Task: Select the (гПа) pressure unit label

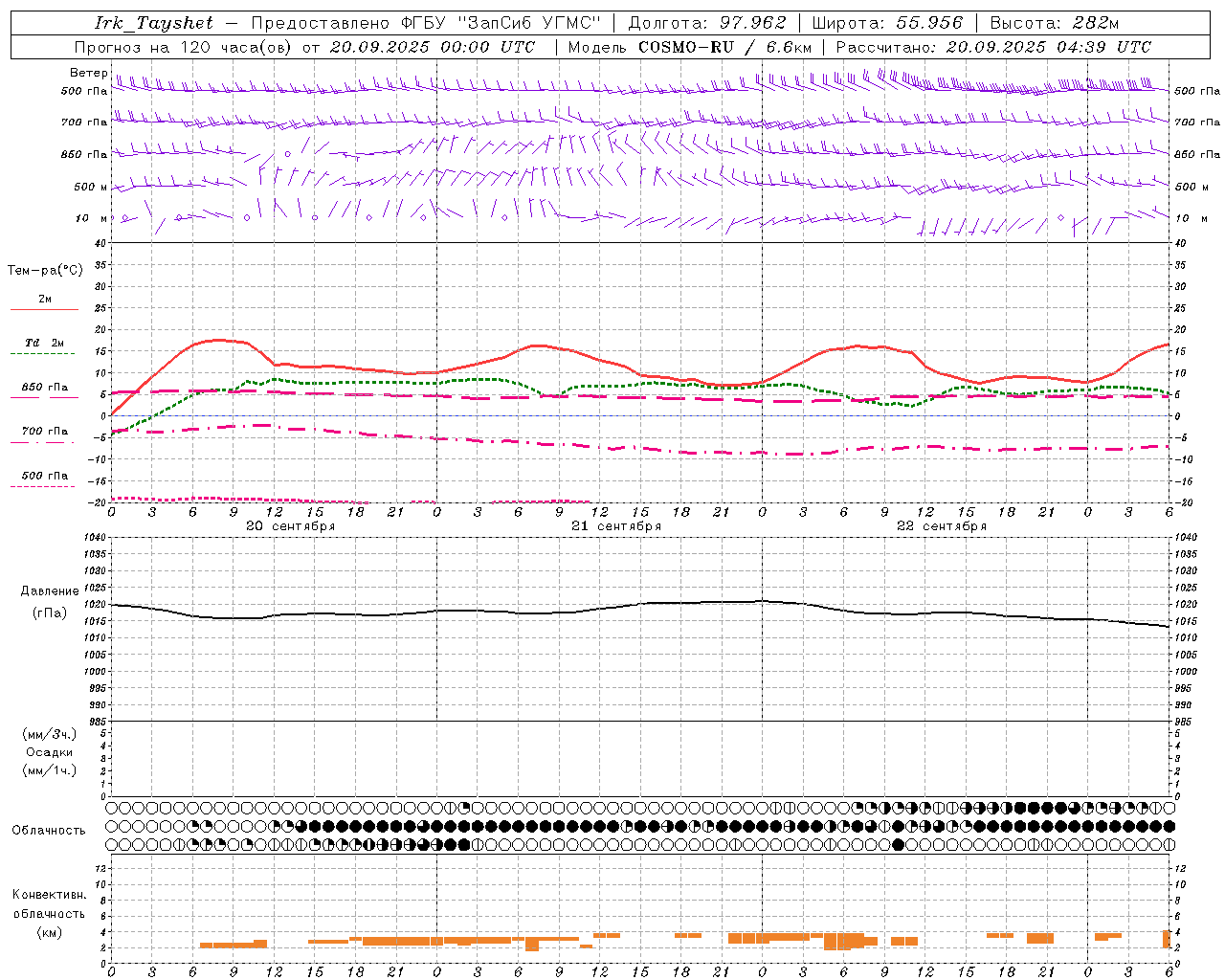Action: (49, 613)
